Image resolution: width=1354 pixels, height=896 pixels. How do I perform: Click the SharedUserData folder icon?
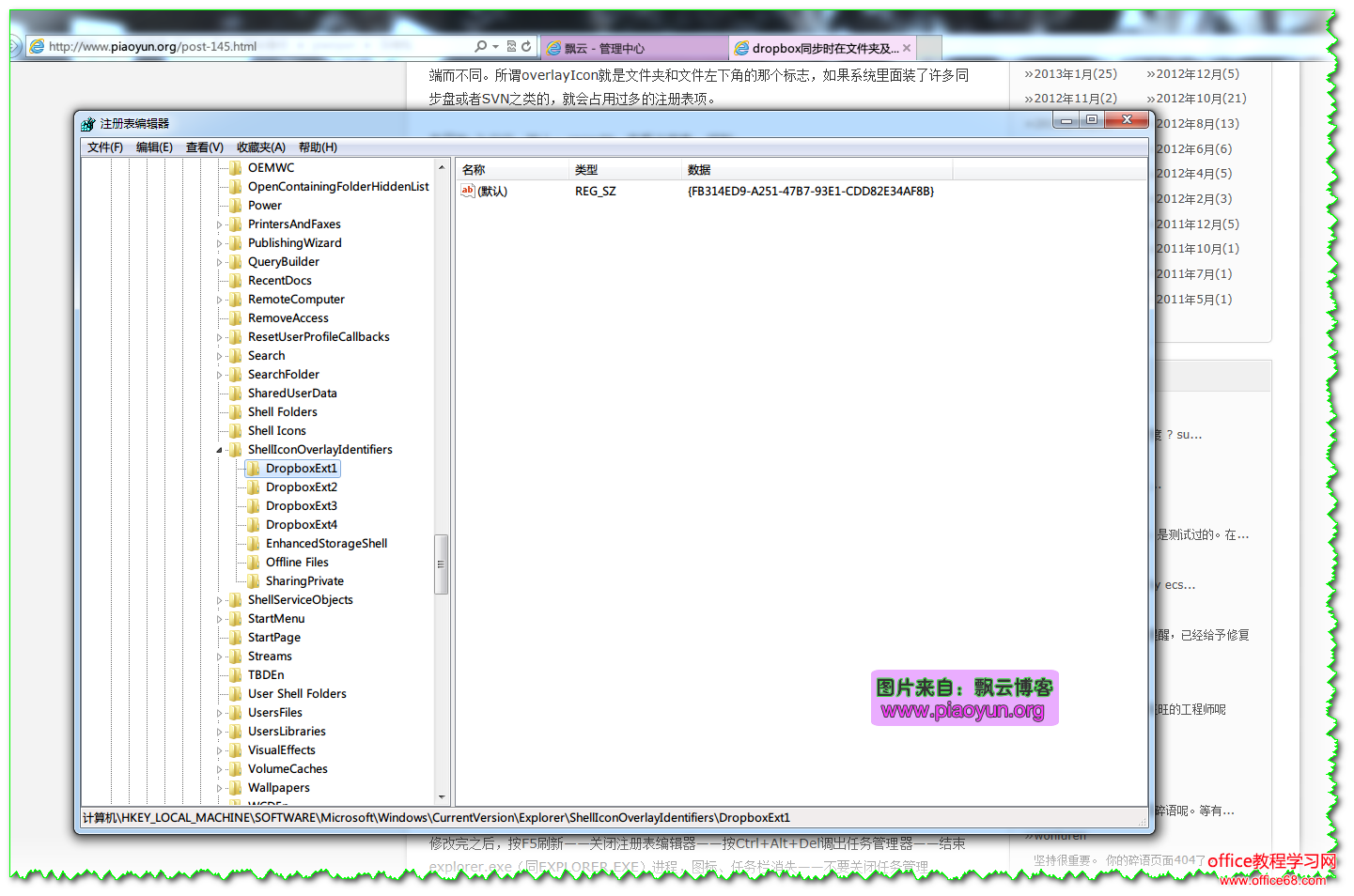[236, 394]
